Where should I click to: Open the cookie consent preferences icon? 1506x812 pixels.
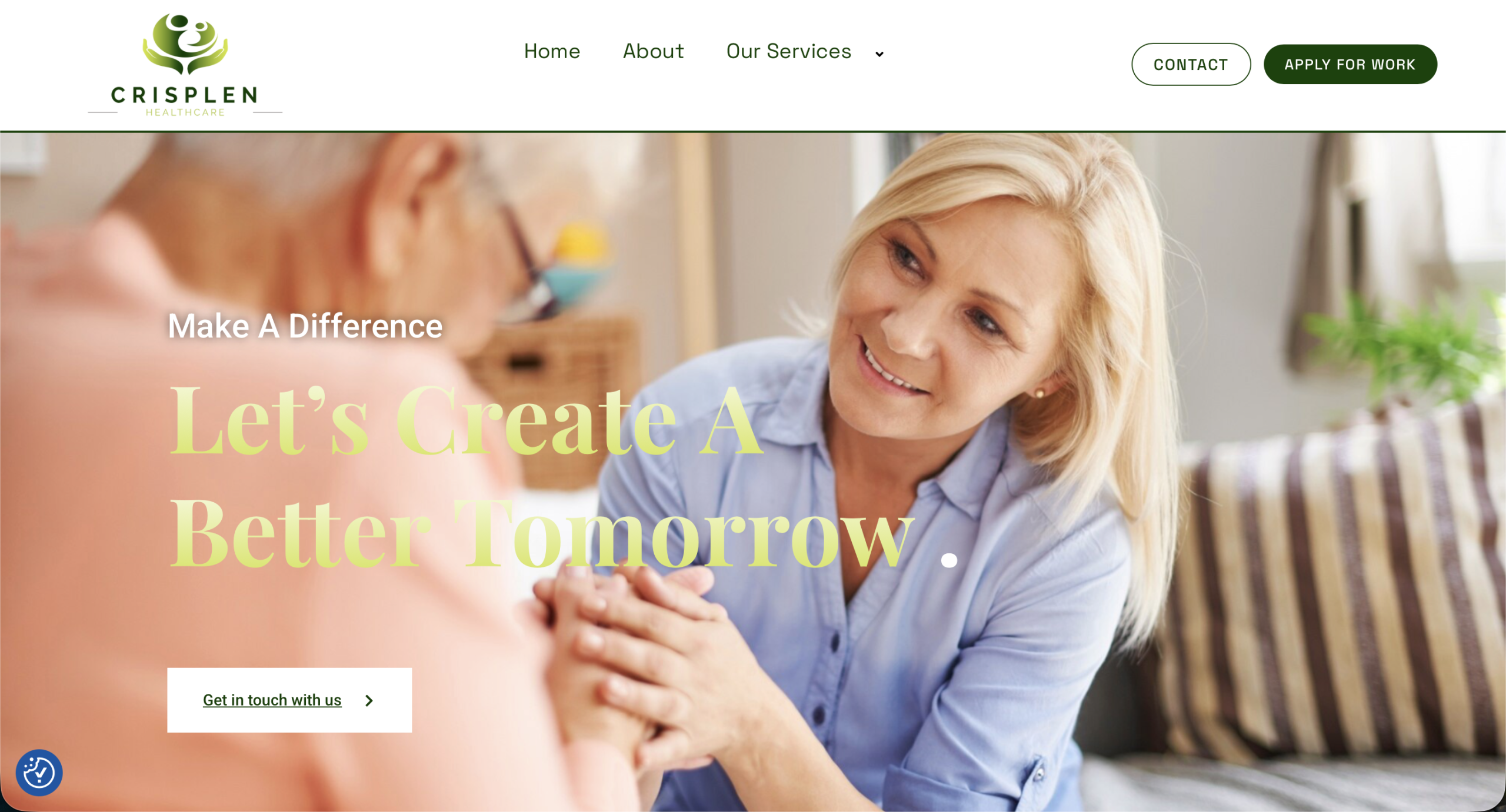pyautogui.click(x=39, y=772)
